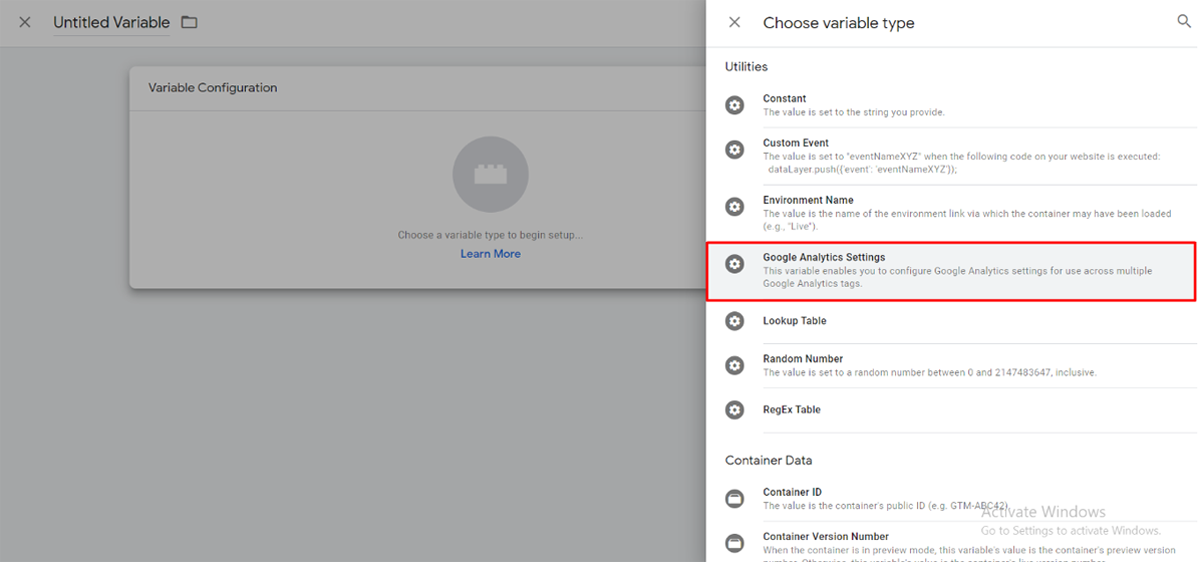Screen dimensions: 1200x562
Task: Click the Random Number gear icon
Action: (x=735, y=365)
